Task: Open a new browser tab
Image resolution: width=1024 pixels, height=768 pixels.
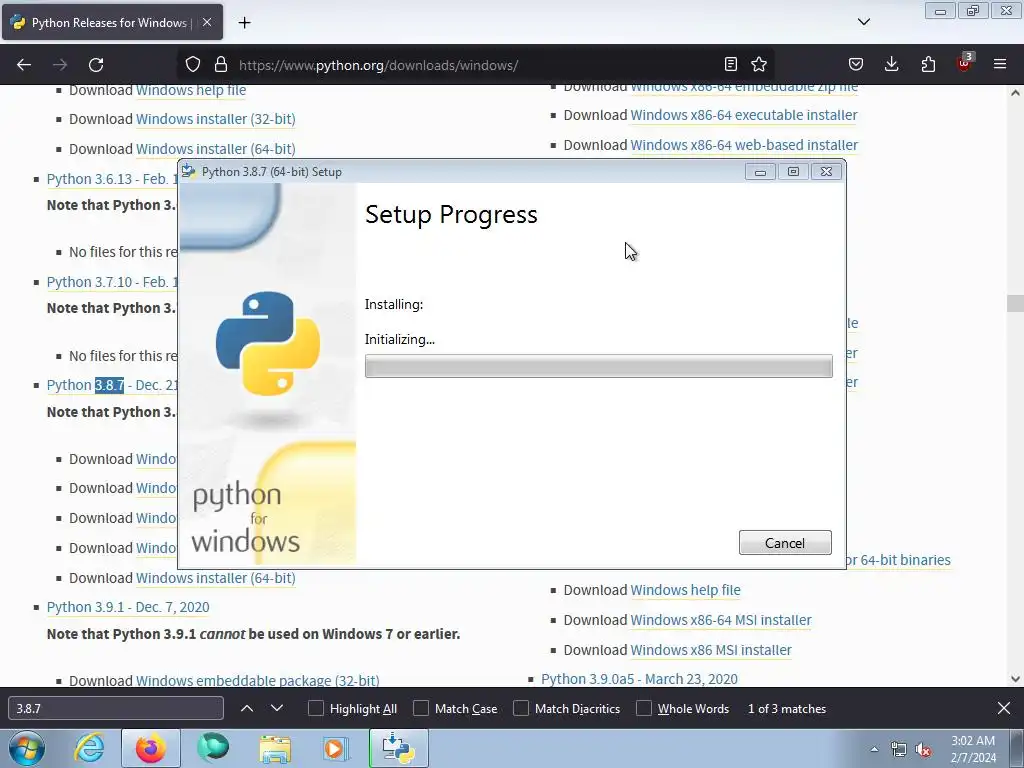Action: click(244, 23)
